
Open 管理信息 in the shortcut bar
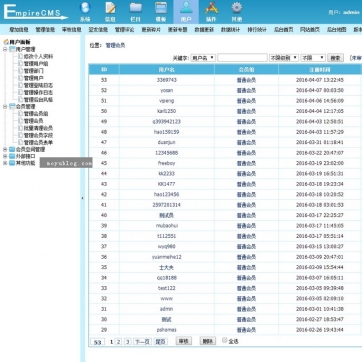tap(45, 30)
